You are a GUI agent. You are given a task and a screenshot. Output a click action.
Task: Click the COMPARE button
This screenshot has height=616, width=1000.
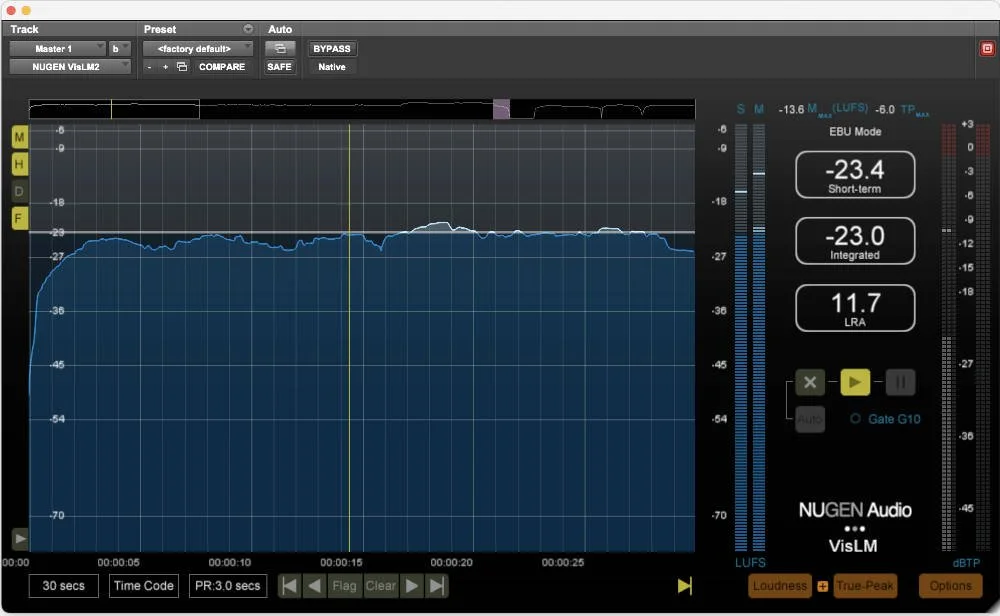coord(222,66)
